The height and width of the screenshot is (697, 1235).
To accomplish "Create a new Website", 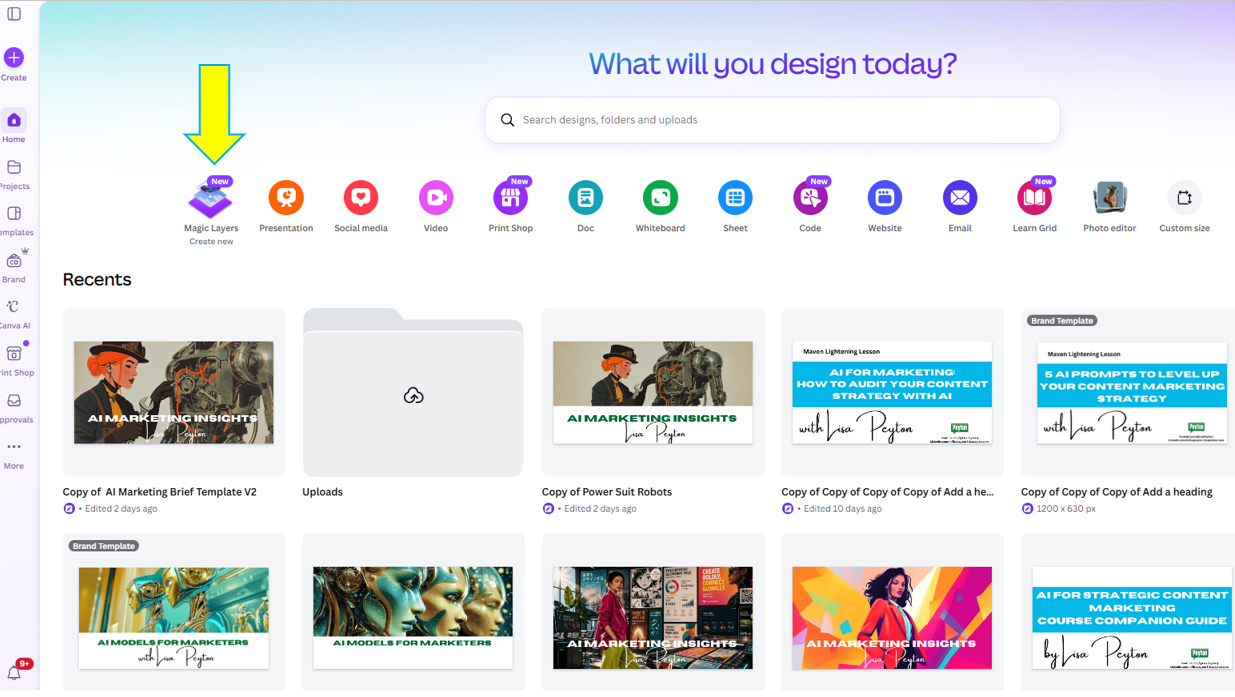I will 885,198.
